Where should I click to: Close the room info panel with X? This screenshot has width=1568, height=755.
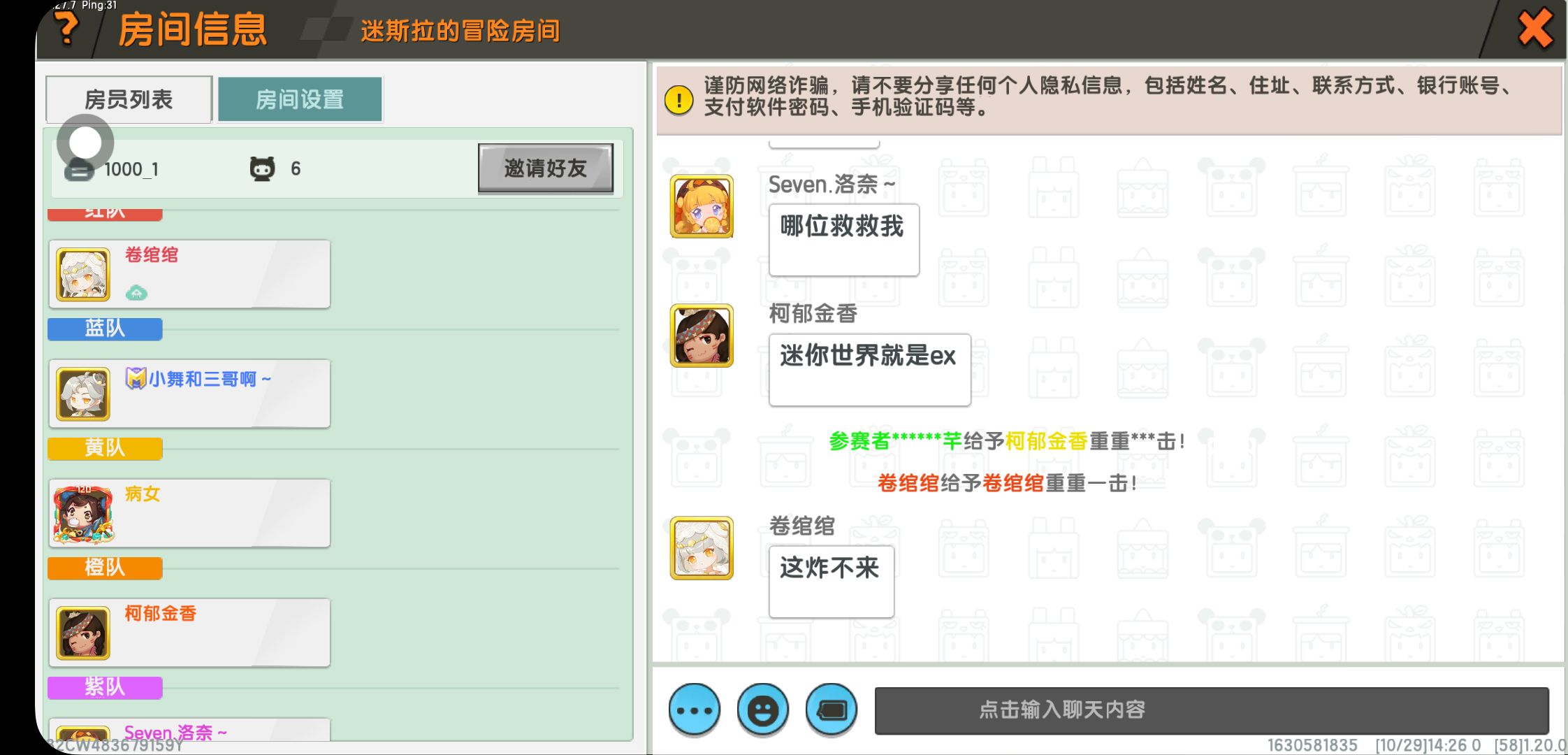1534,29
